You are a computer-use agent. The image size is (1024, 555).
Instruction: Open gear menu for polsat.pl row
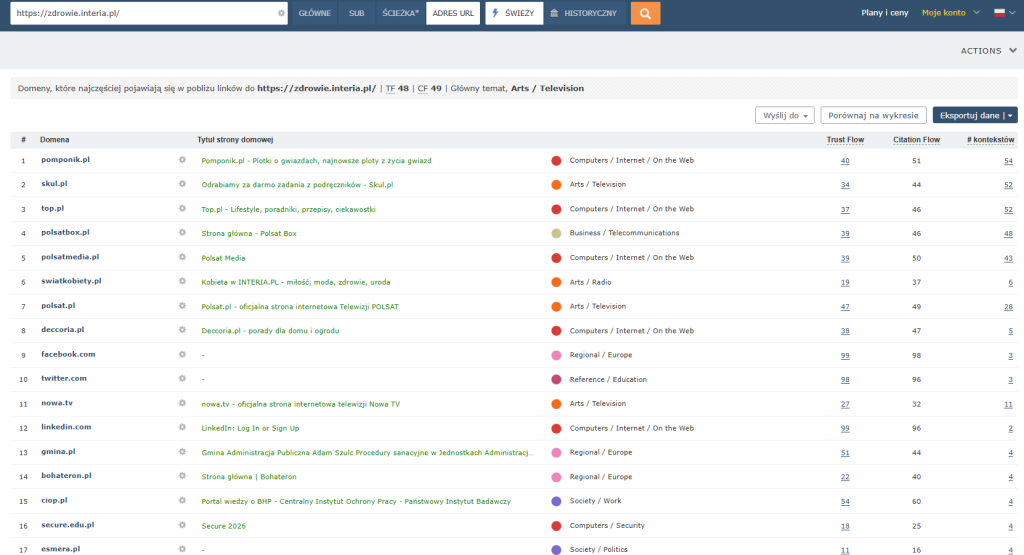click(182, 306)
